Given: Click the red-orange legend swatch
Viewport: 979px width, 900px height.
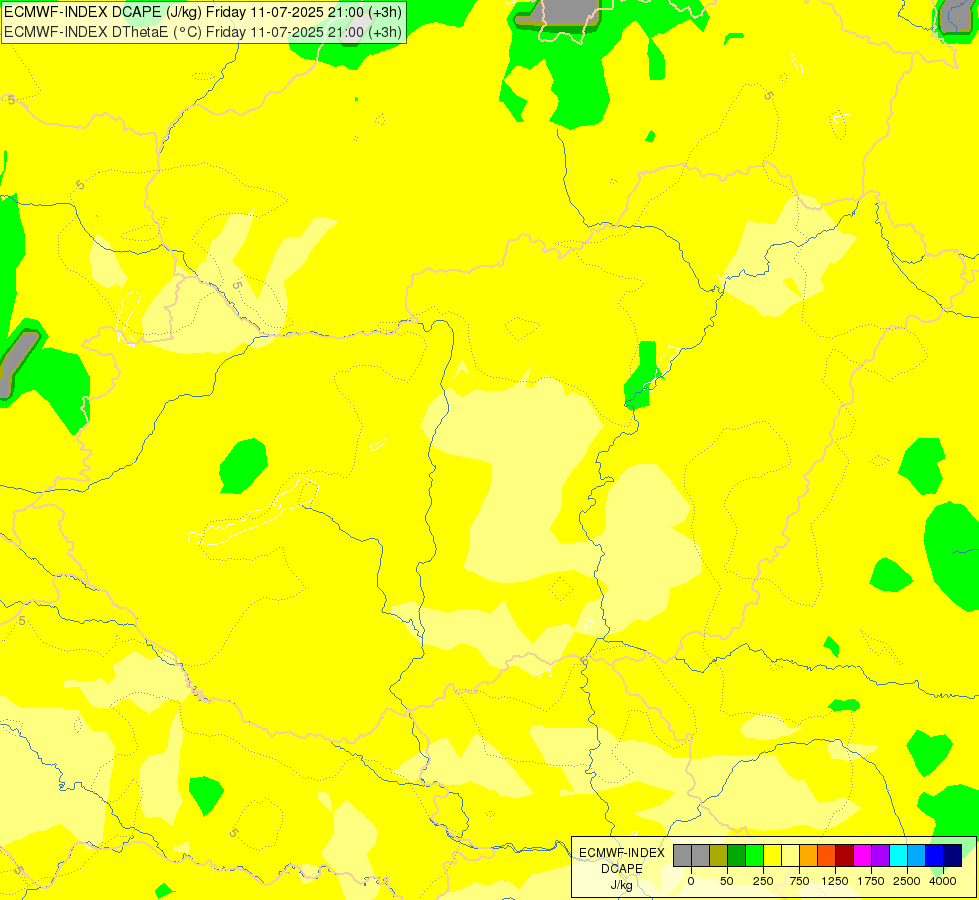Looking at the screenshot, I should click(x=827, y=855).
